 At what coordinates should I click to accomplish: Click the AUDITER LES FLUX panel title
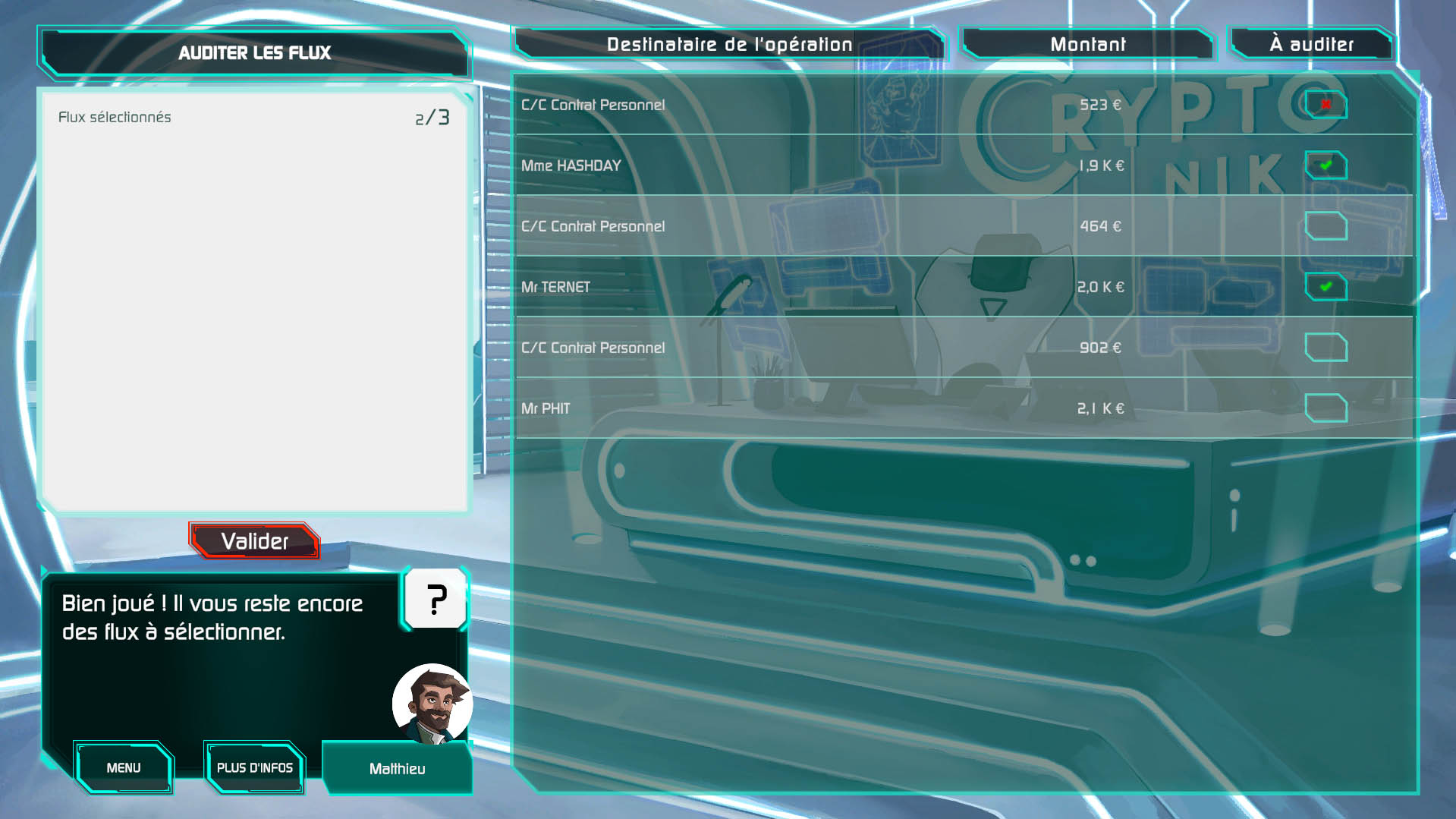[x=255, y=52]
